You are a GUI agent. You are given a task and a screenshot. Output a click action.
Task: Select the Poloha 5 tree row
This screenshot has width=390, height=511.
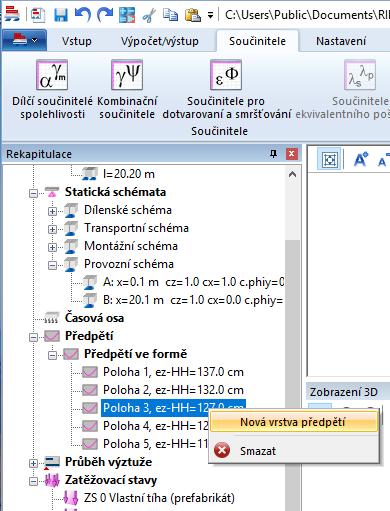(x=155, y=444)
